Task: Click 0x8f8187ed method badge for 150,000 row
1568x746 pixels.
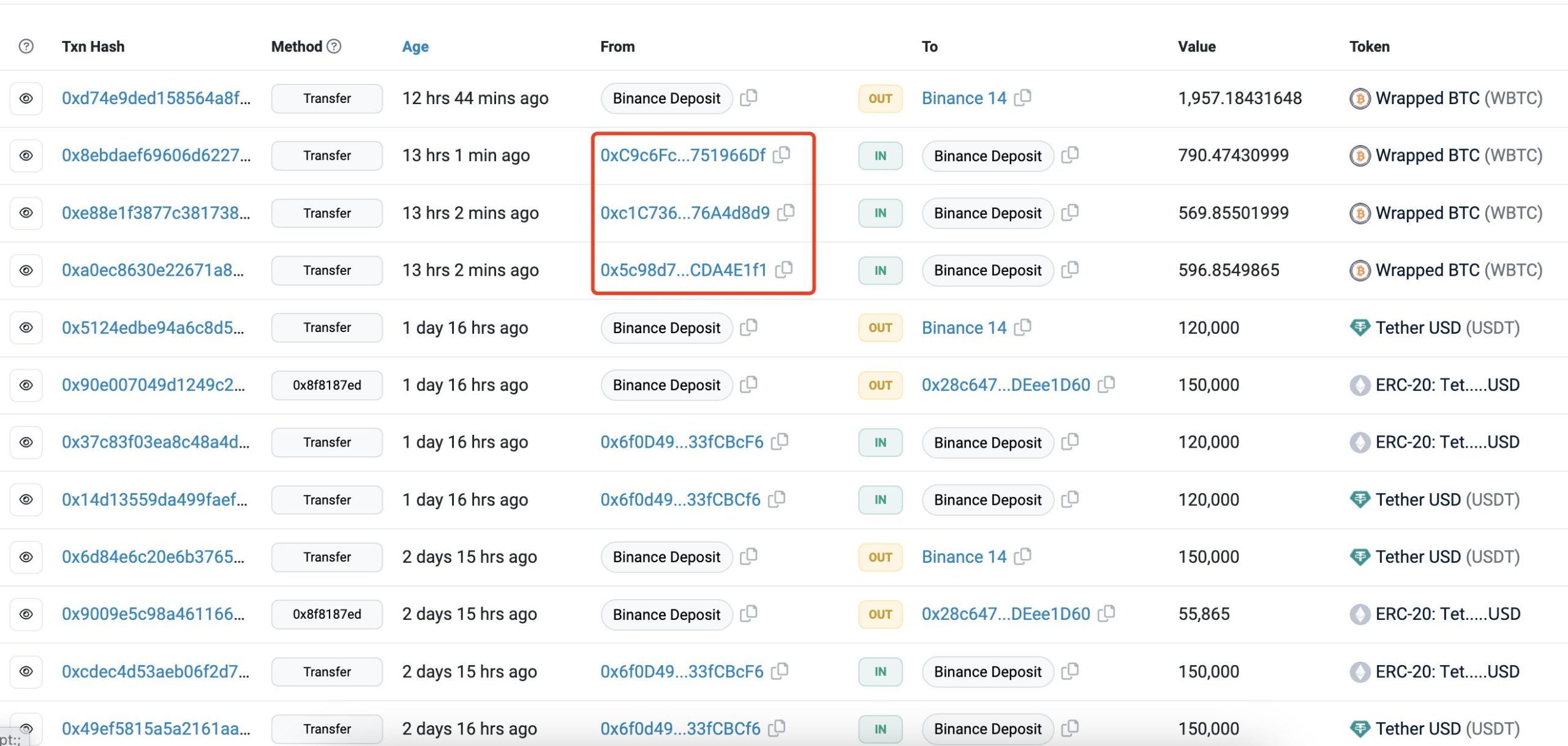Action: point(326,385)
